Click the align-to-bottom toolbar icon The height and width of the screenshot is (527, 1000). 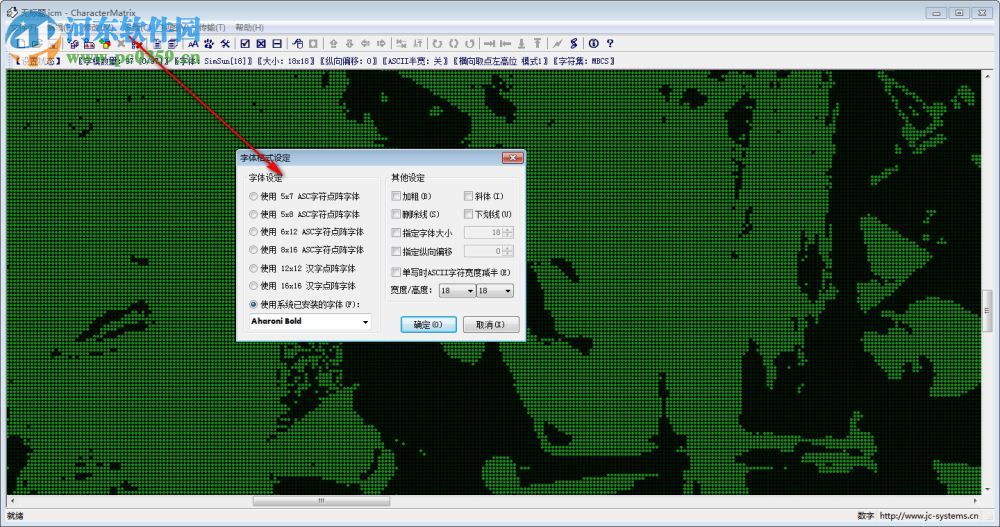[x=521, y=43]
